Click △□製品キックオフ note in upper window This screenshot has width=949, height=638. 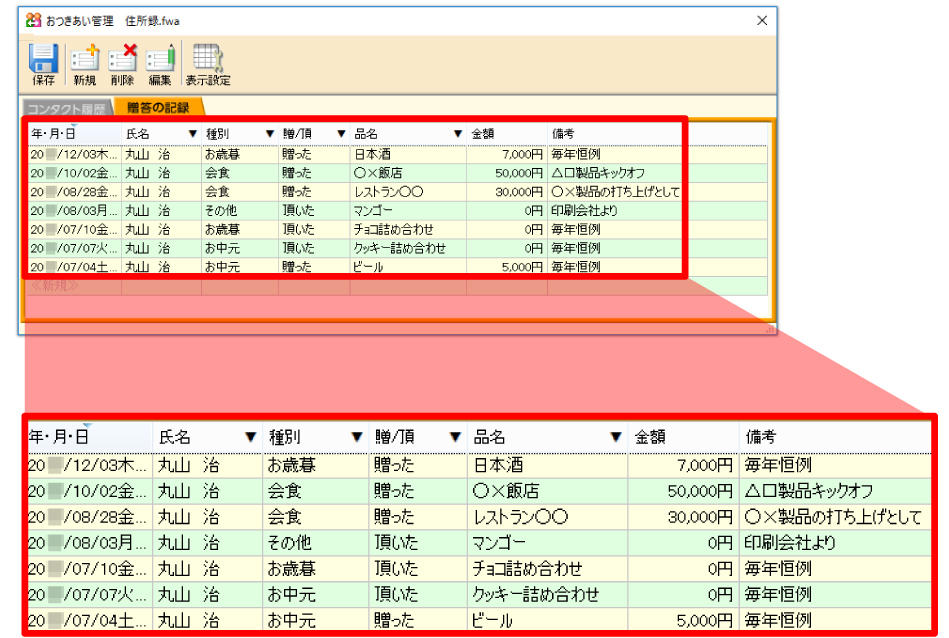click(598, 173)
